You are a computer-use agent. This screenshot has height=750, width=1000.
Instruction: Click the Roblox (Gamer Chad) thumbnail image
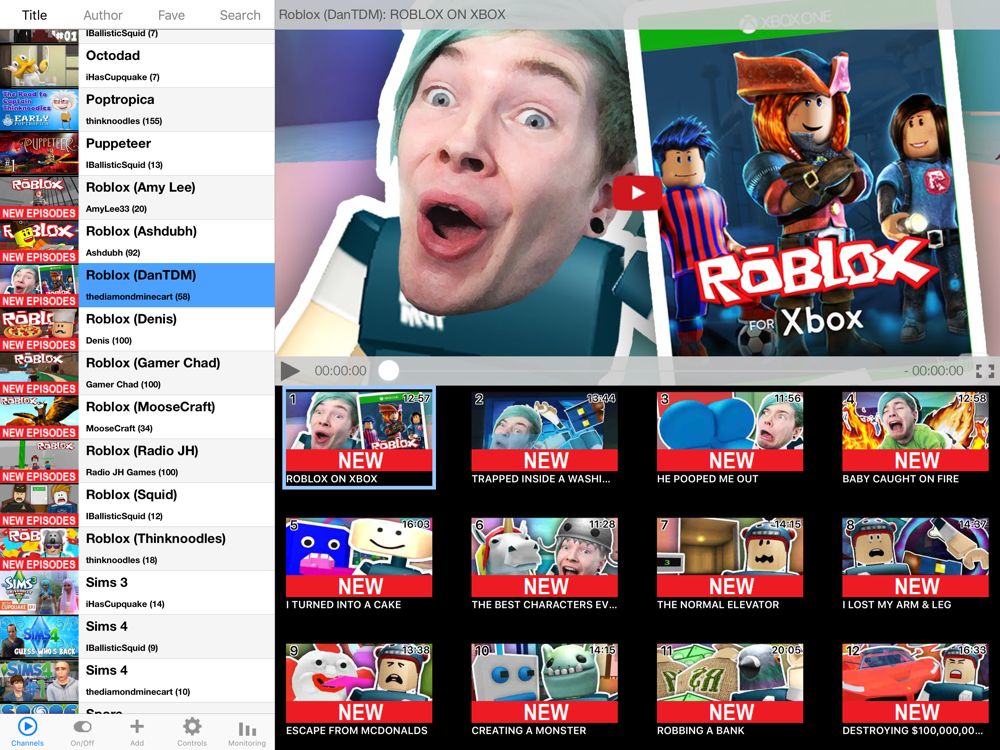39,373
